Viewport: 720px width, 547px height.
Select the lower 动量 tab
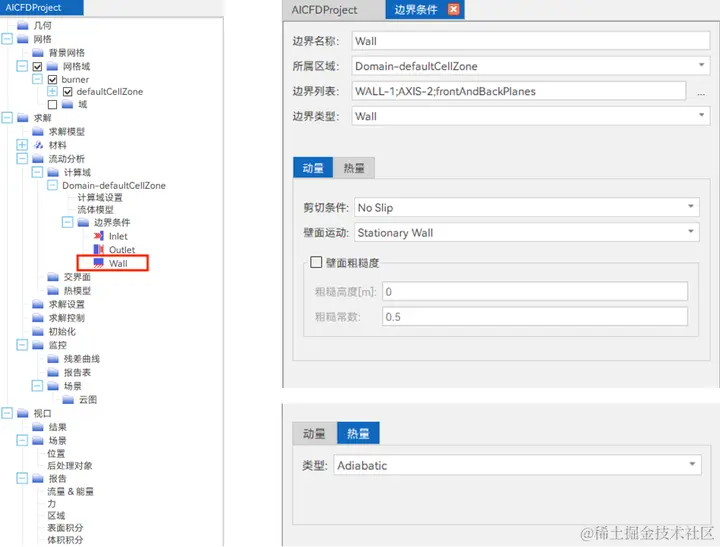(314, 433)
